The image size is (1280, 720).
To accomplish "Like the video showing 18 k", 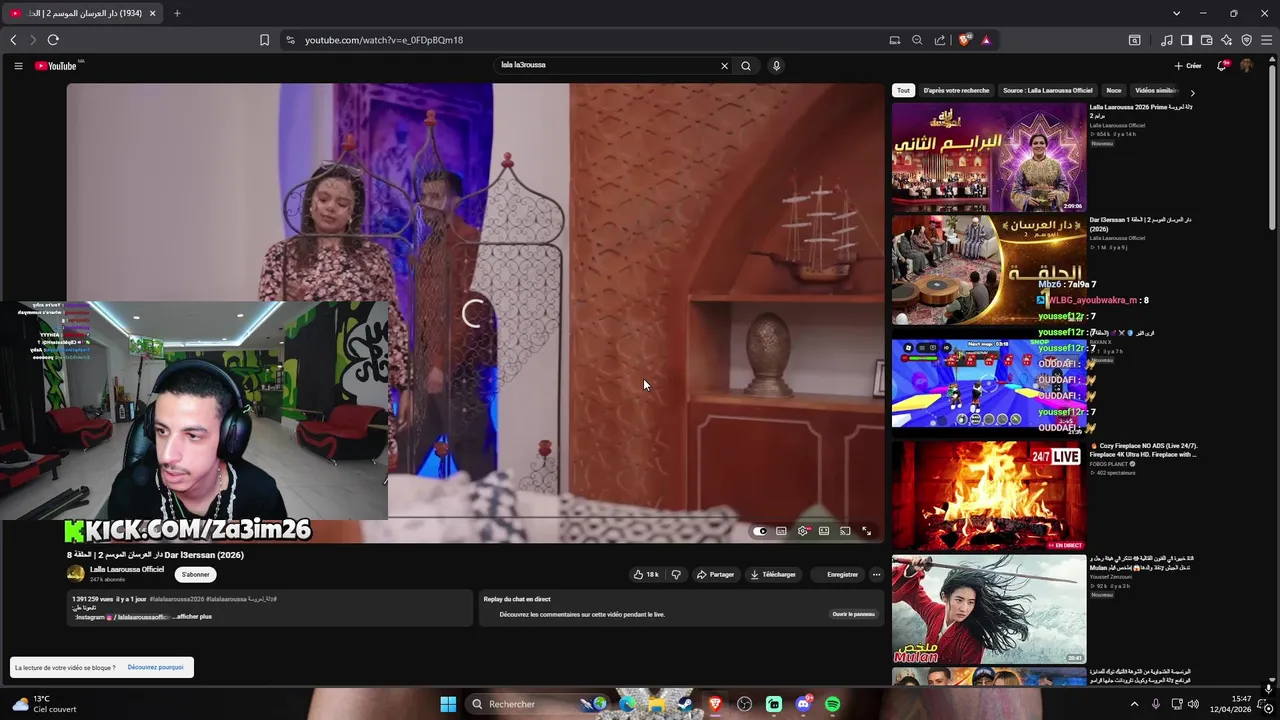I will point(646,574).
